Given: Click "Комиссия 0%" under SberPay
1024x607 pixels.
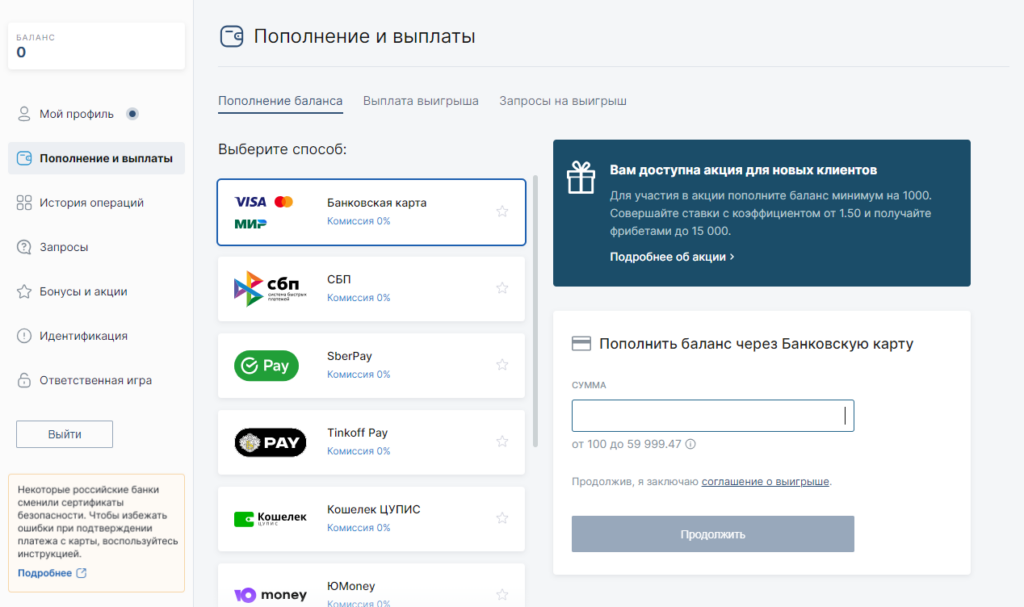Looking at the screenshot, I should coord(359,374).
